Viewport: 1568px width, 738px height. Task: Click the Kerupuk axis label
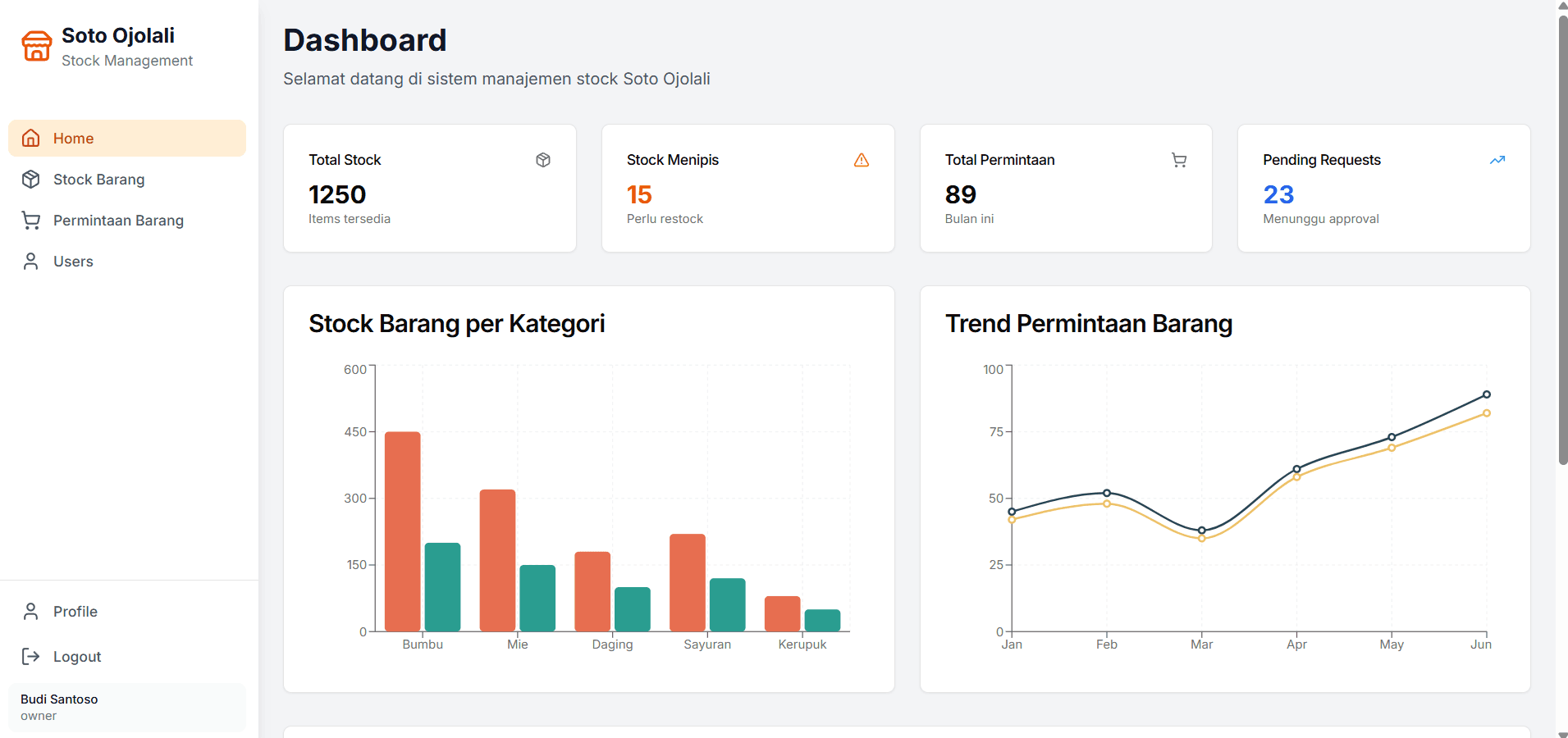[x=802, y=645]
